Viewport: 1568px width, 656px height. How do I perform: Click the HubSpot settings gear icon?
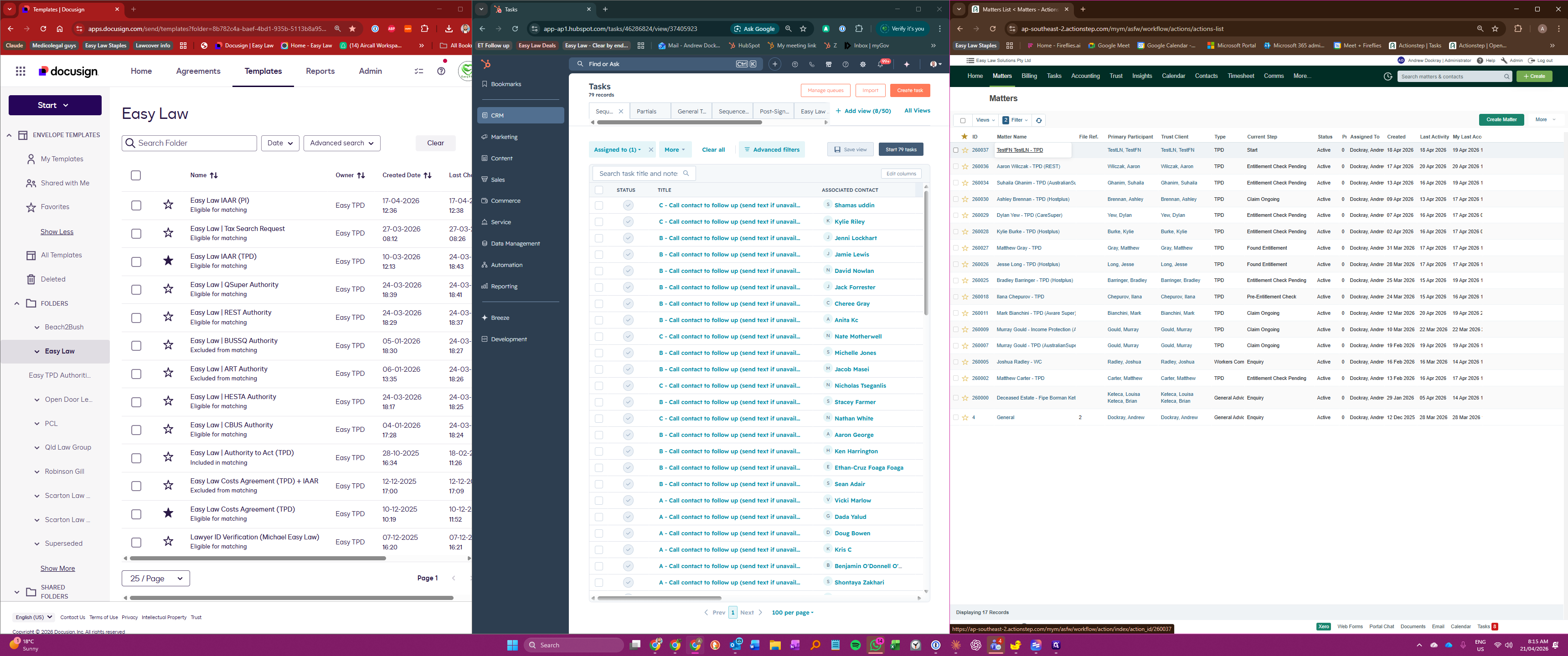coord(862,65)
